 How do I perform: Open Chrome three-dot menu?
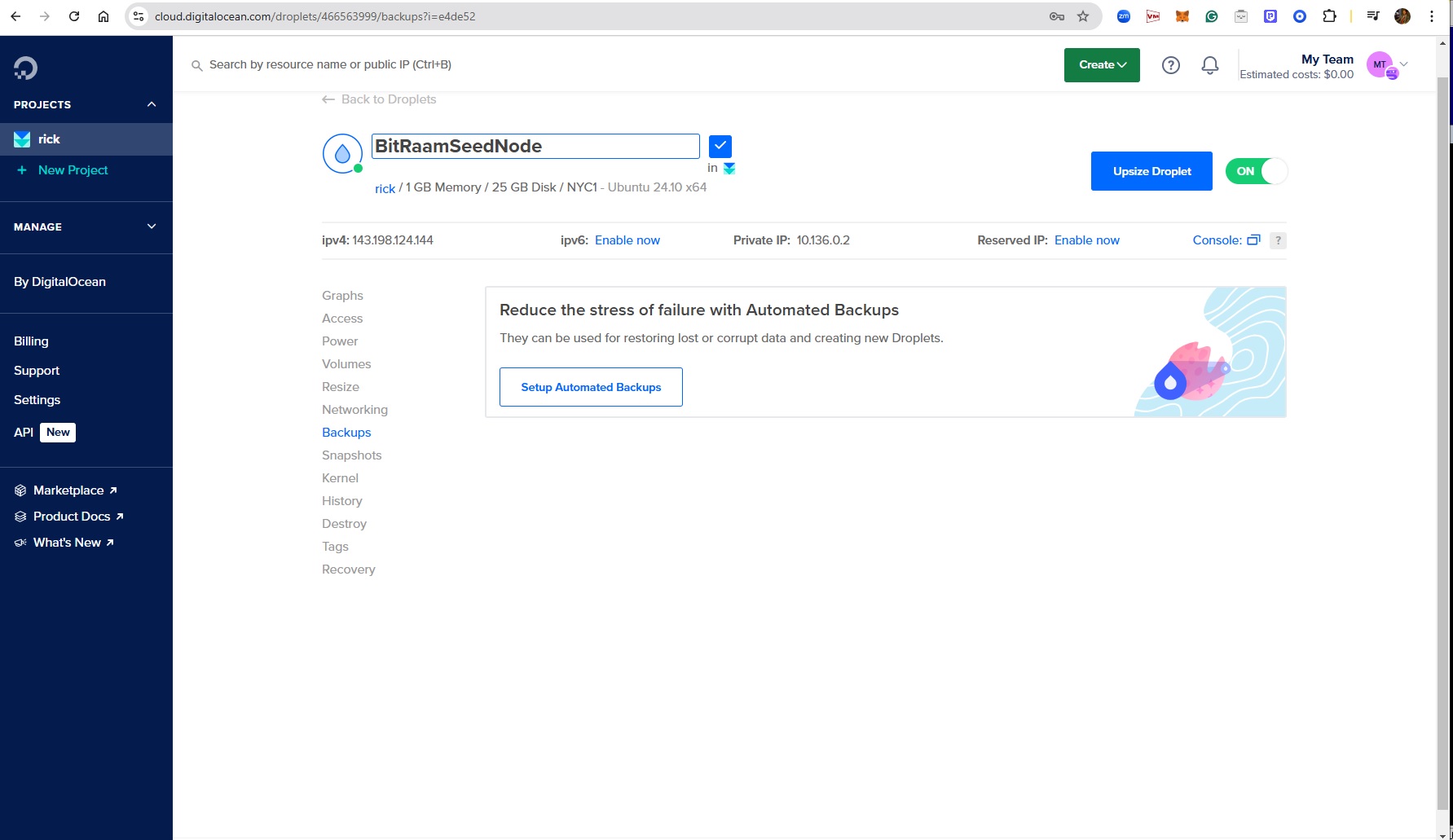[x=1432, y=16]
